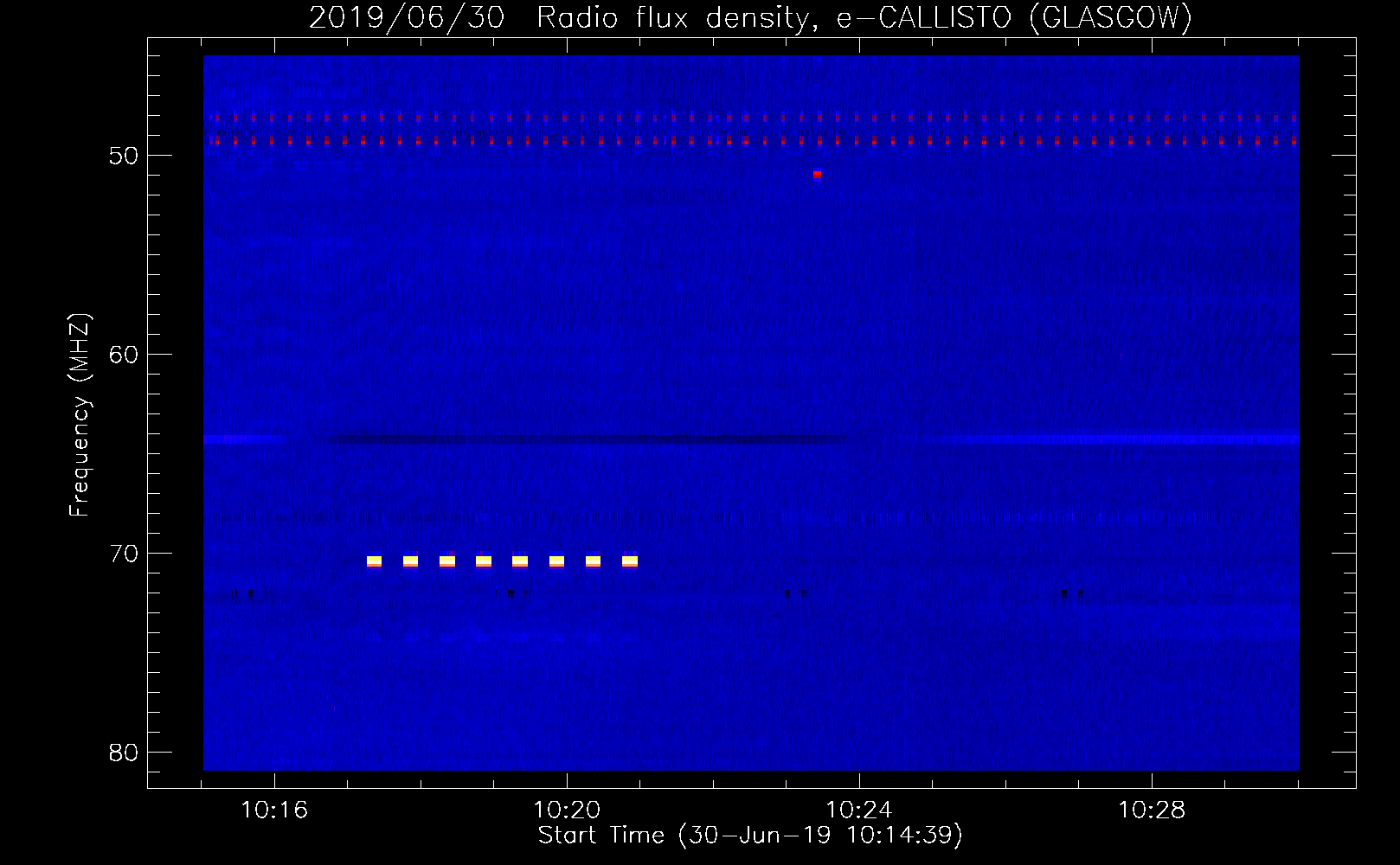Click the 70 frequency tick label
Viewport: 1400px width, 865px height.
click(x=124, y=554)
